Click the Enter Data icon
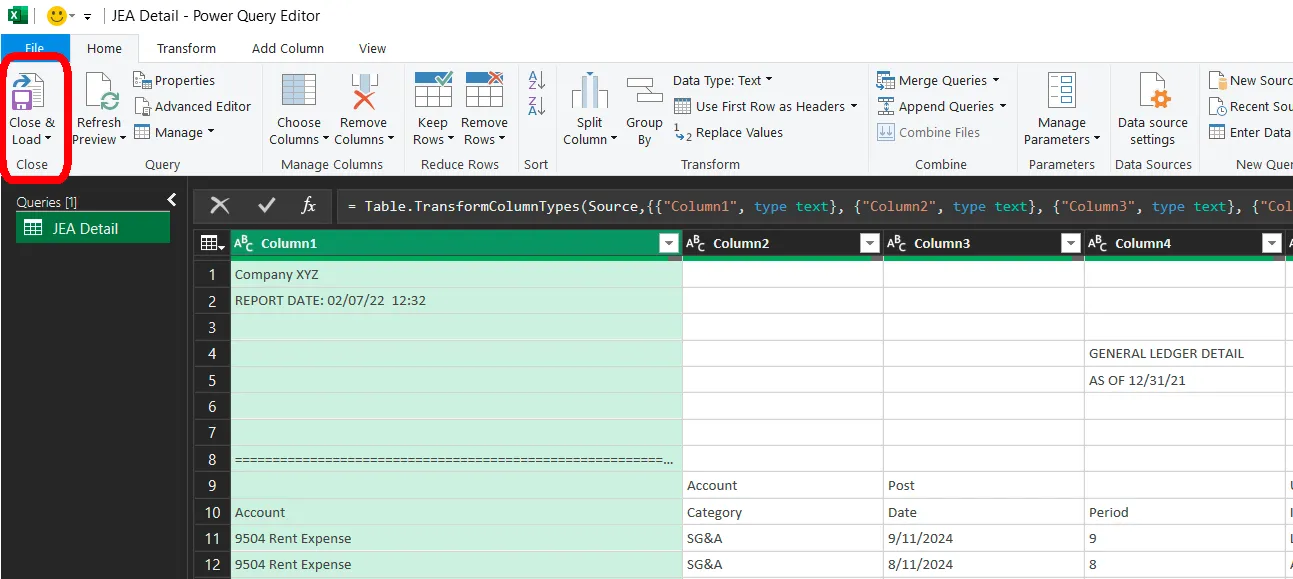 pos(1217,132)
